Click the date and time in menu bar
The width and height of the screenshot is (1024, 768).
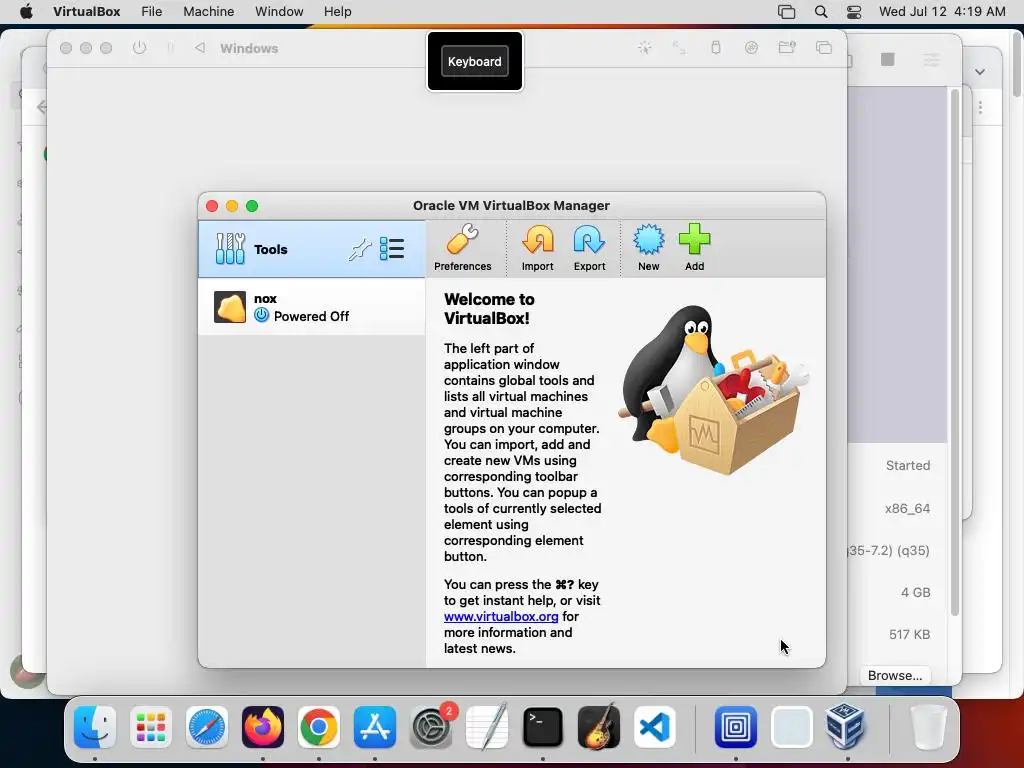(x=942, y=12)
